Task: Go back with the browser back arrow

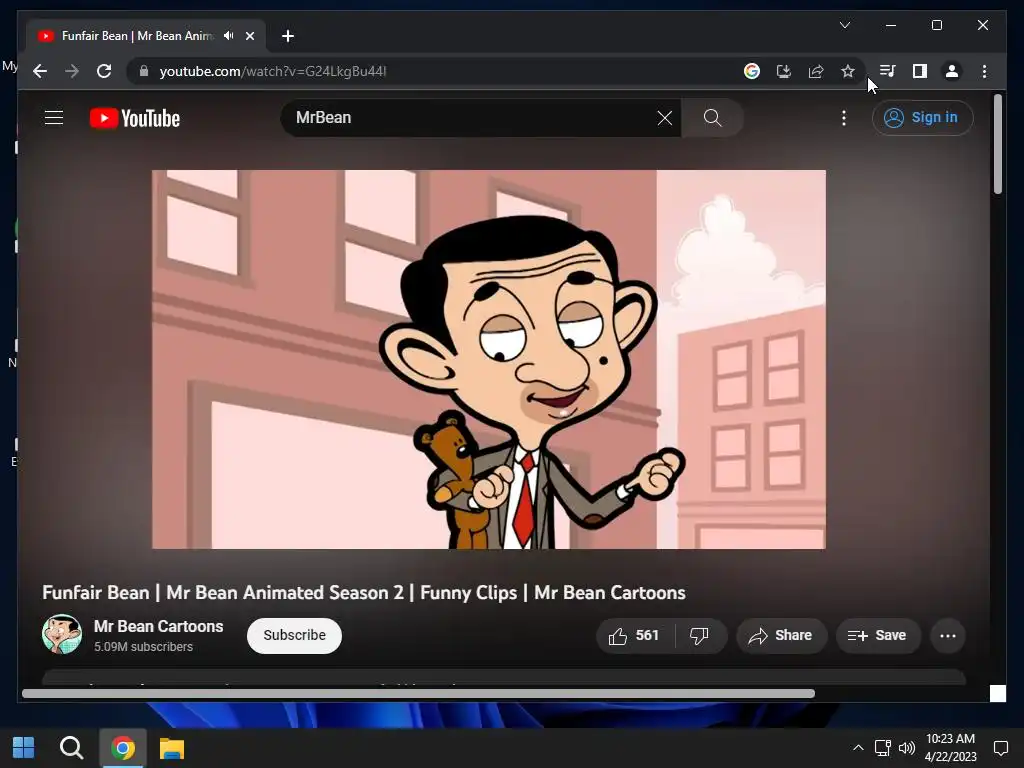Action: point(40,71)
